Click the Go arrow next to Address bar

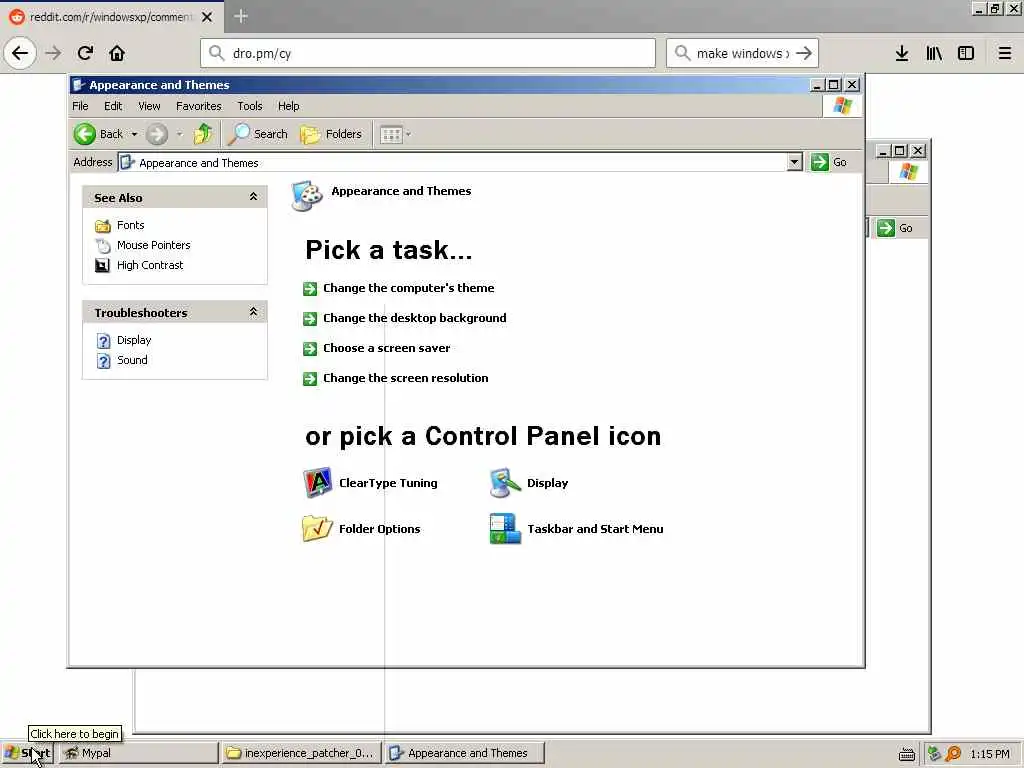[820, 162]
